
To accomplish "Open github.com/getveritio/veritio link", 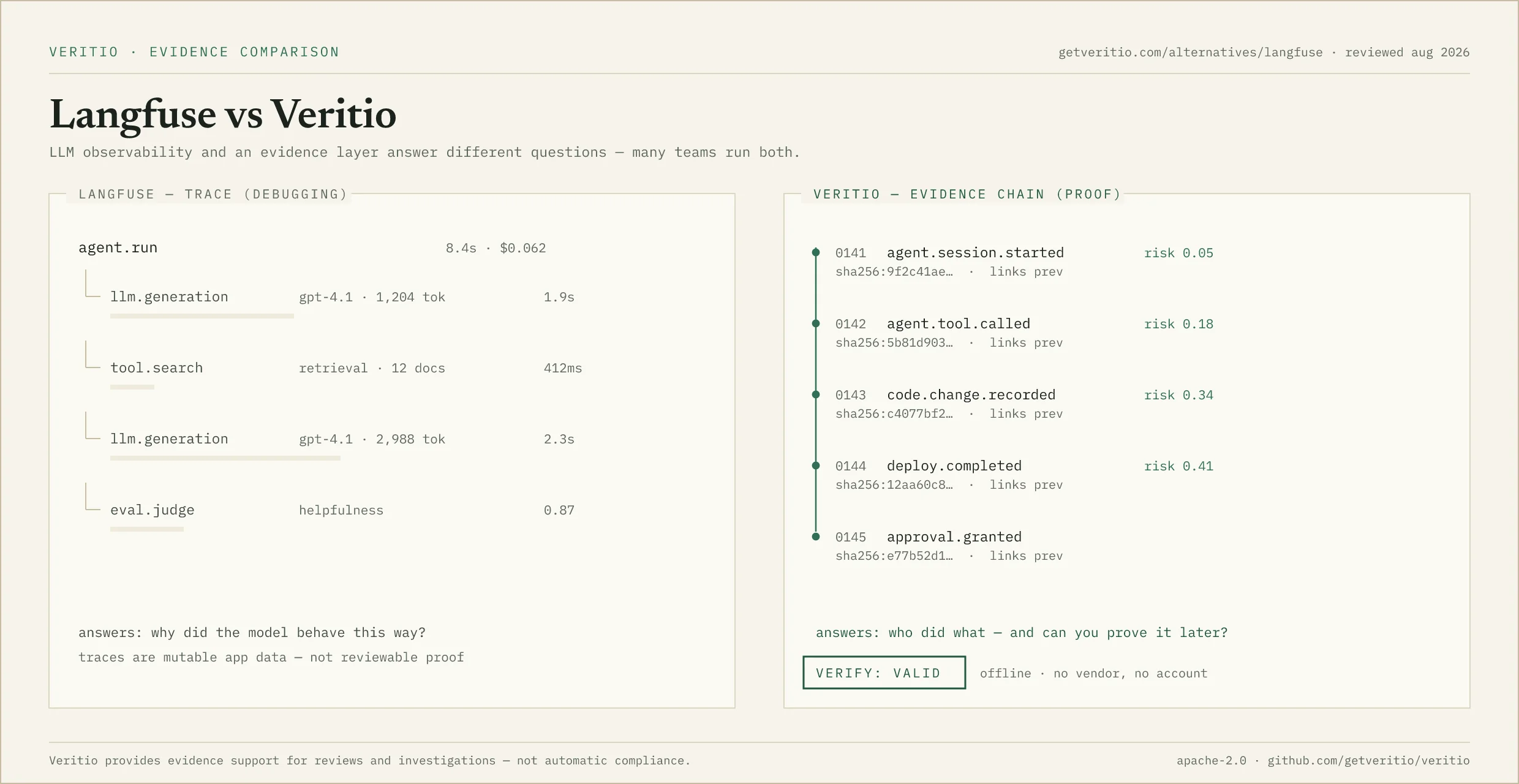I will (x=1368, y=761).
